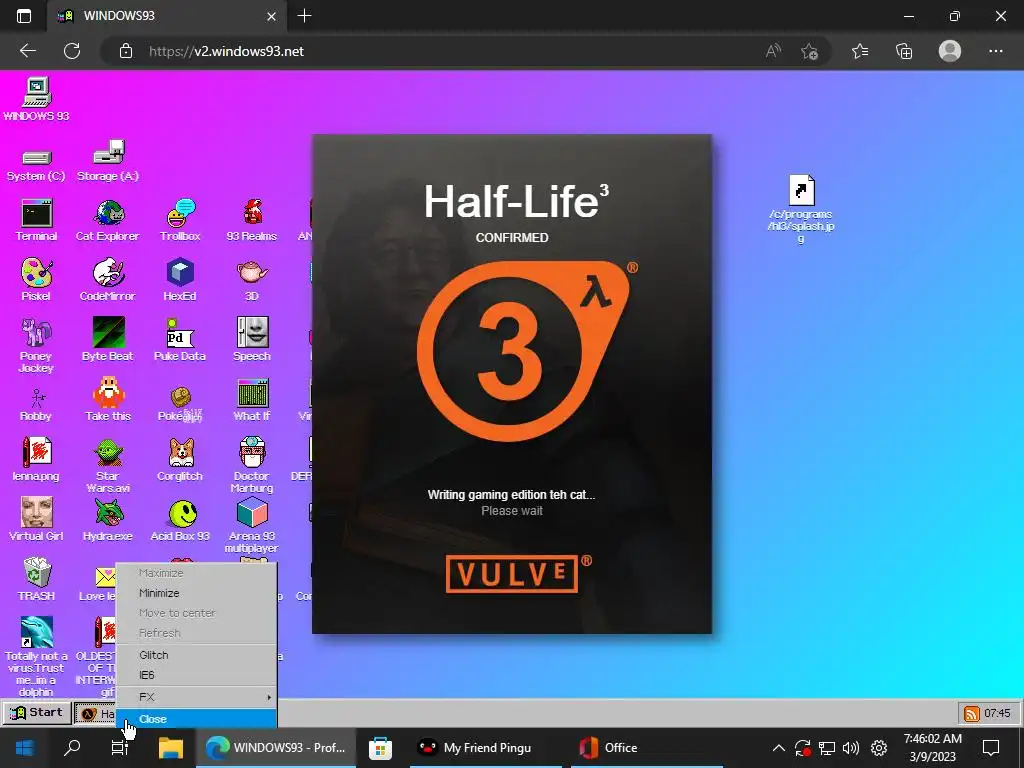
Task: Open the browser Collections icon
Action: pyautogui.click(x=904, y=51)
